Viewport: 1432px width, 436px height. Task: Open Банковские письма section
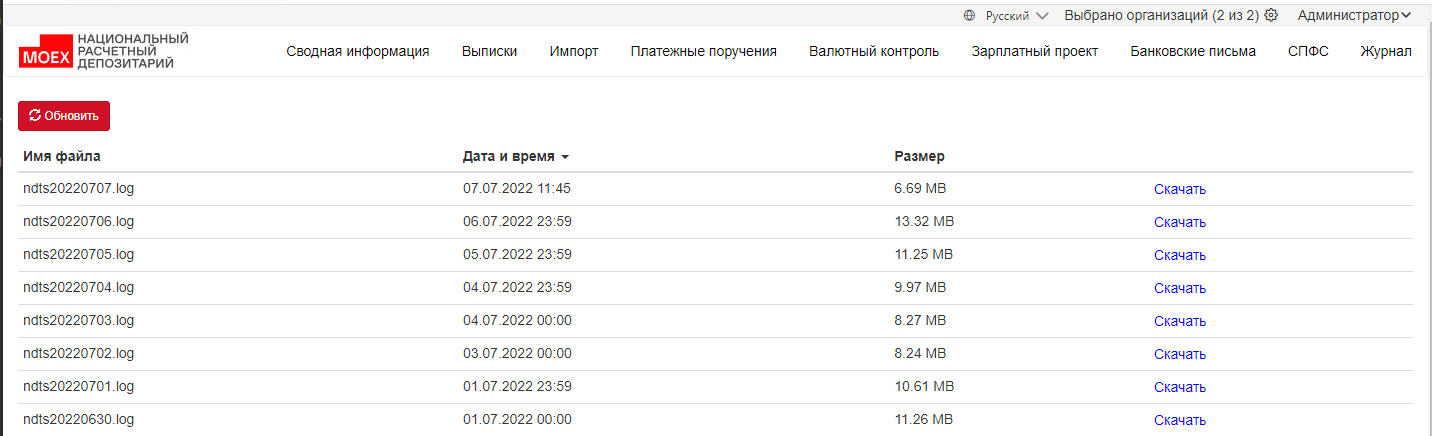[x=1193, y=51]
